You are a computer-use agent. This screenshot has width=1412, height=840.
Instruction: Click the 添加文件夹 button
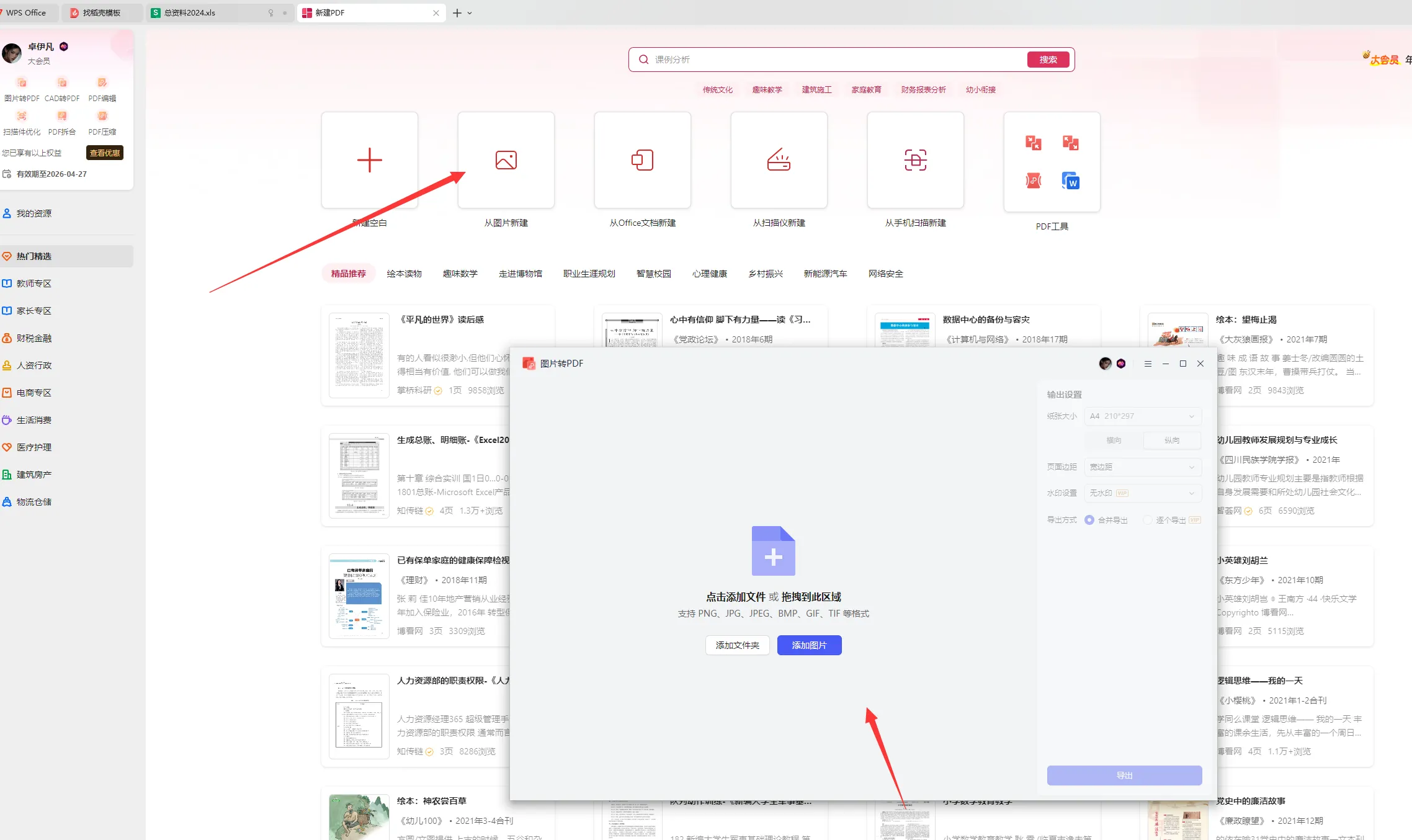pos(737,645)
